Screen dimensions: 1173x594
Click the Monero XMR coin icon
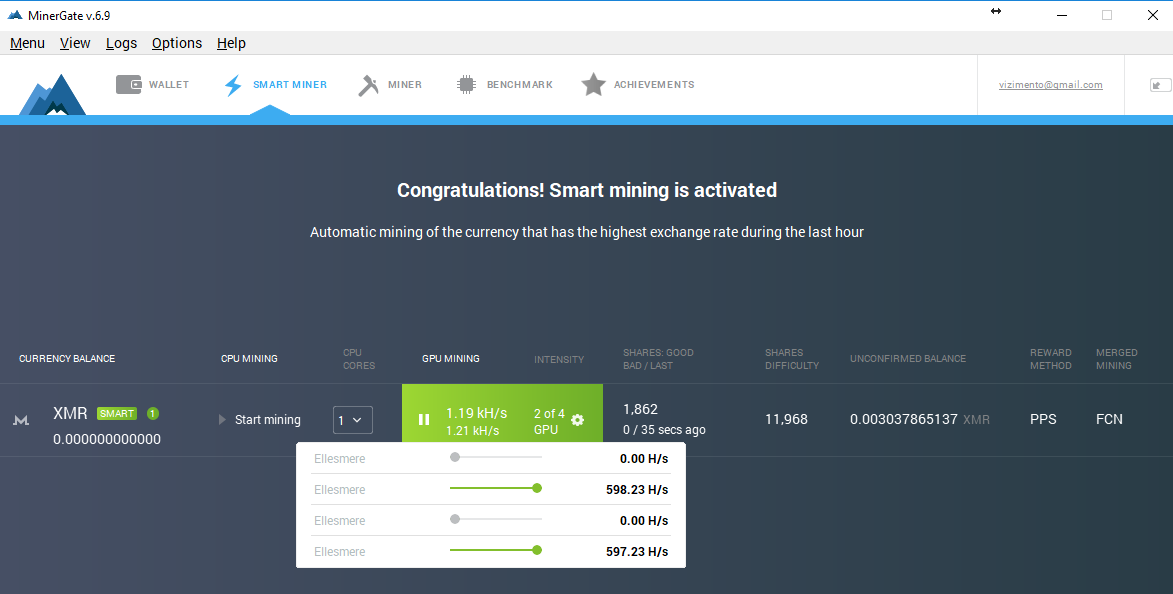click(21, 420)
